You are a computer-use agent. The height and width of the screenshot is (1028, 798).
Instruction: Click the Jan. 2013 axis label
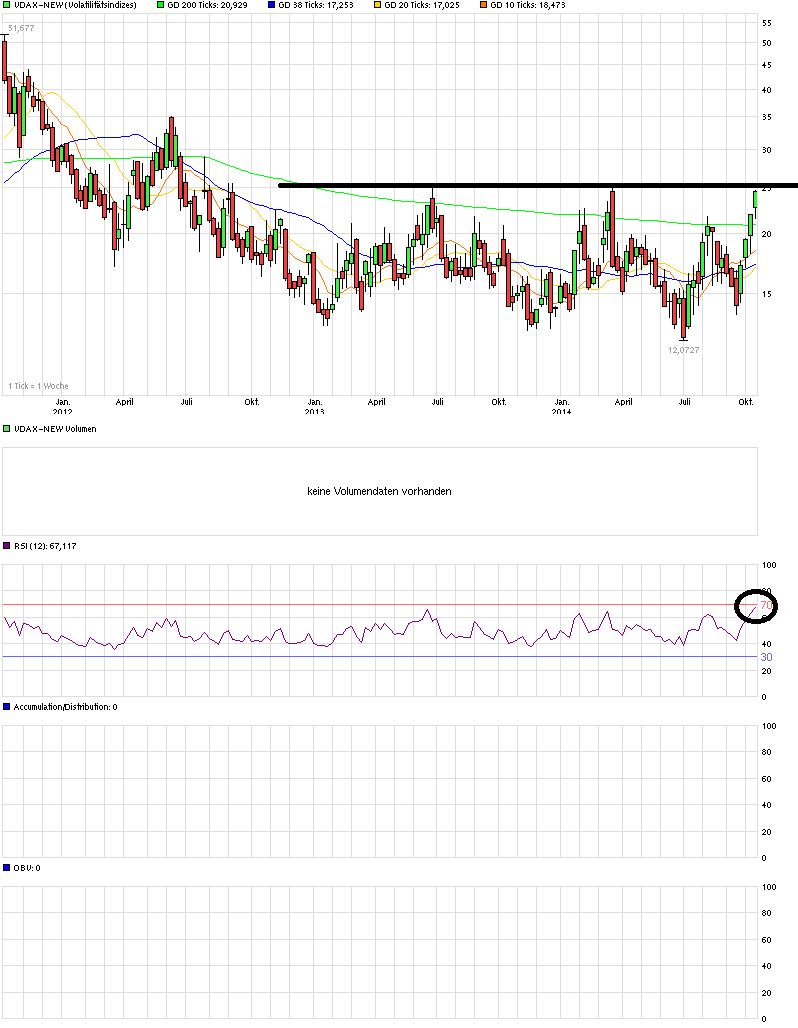pos(315,406)
